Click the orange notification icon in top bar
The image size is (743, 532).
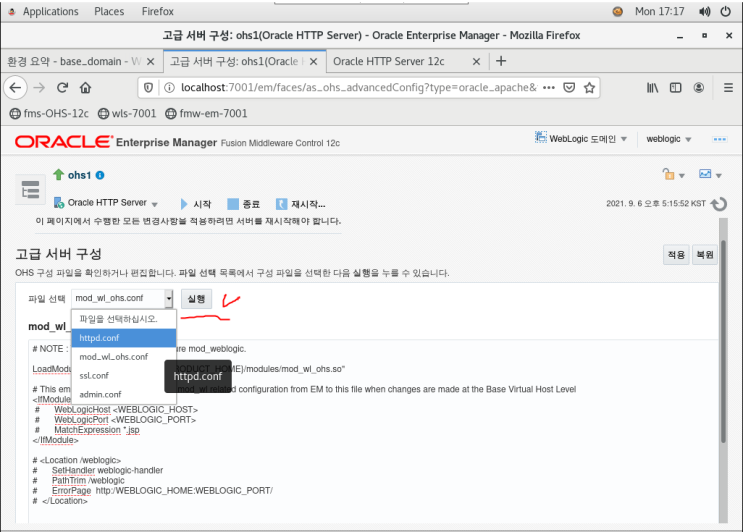pos(617,11)
